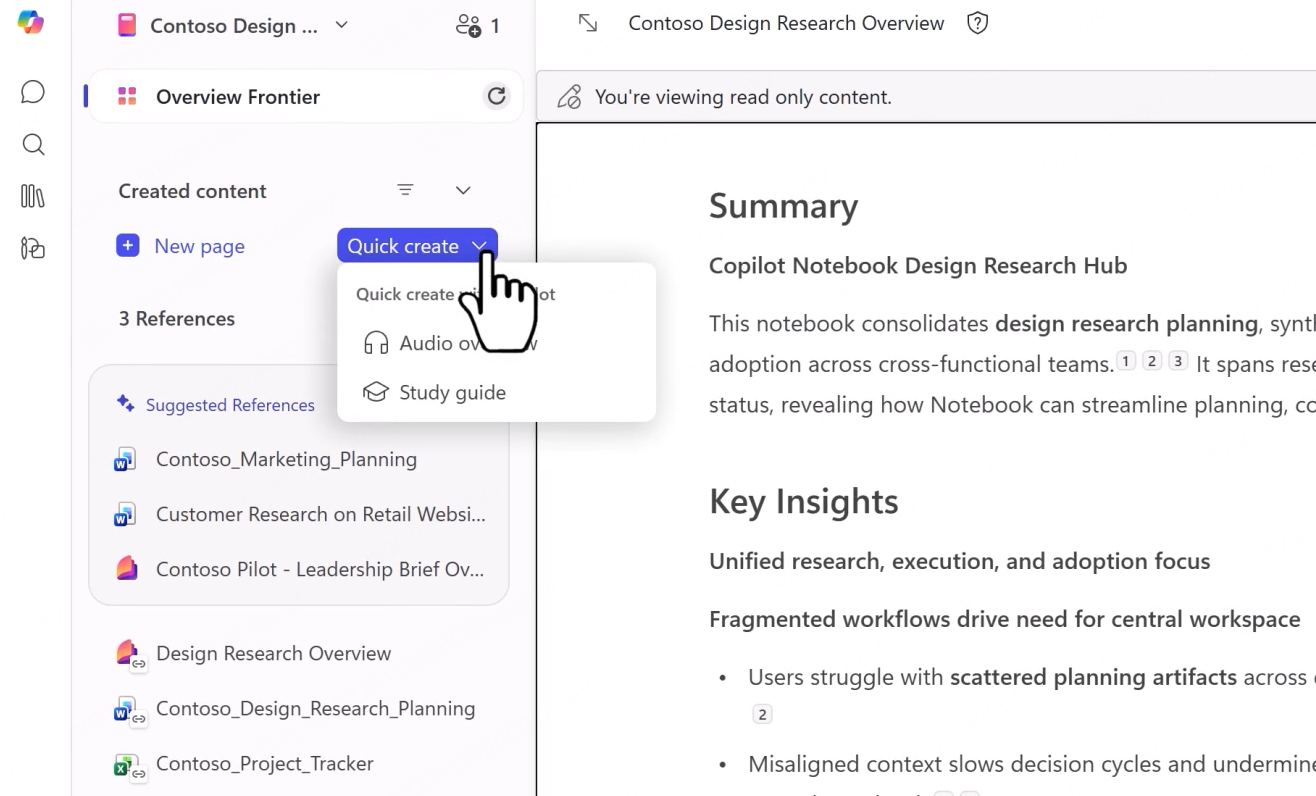Open the Library icon in left rail
The width and height of the screenshot is (1316, 796).
[33, 196]
